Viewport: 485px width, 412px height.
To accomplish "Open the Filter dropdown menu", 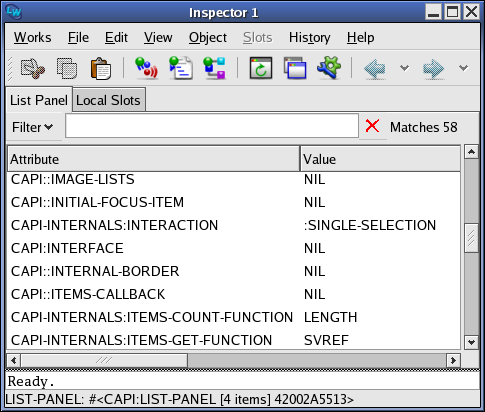I will [x=33, y=127].
